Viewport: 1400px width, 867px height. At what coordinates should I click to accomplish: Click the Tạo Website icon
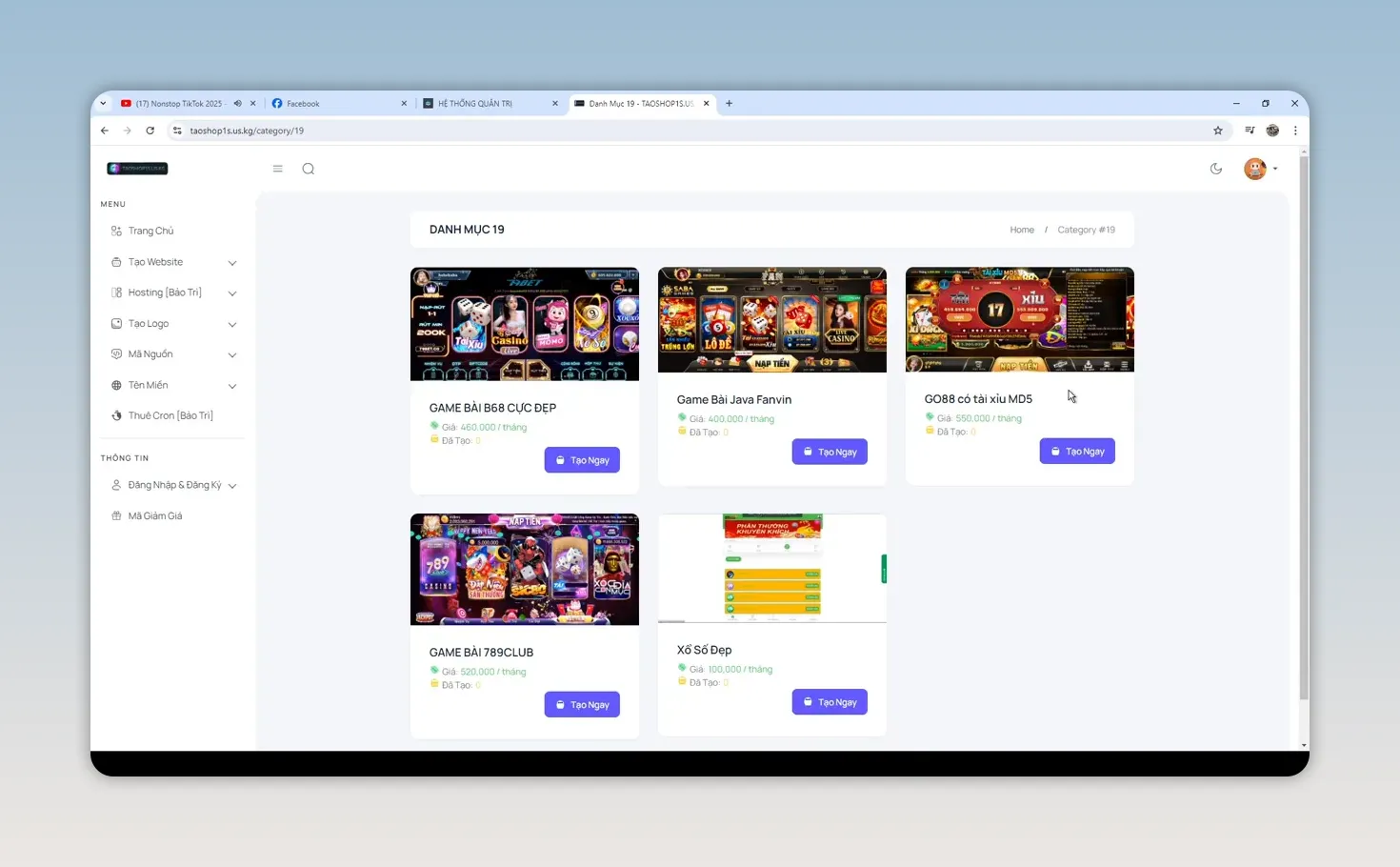point(116,262)
